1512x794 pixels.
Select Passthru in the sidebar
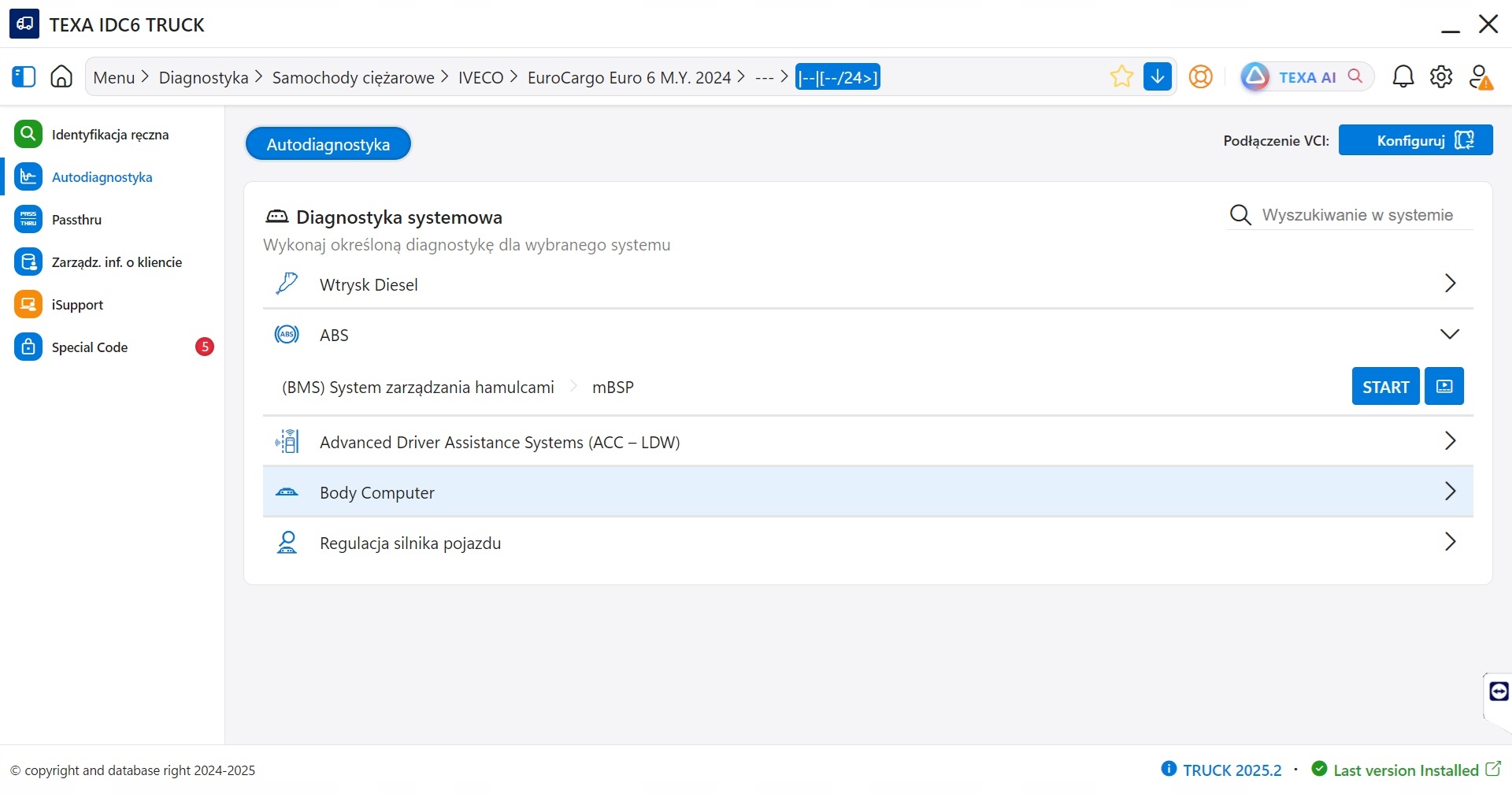click(x=76, y=220)
